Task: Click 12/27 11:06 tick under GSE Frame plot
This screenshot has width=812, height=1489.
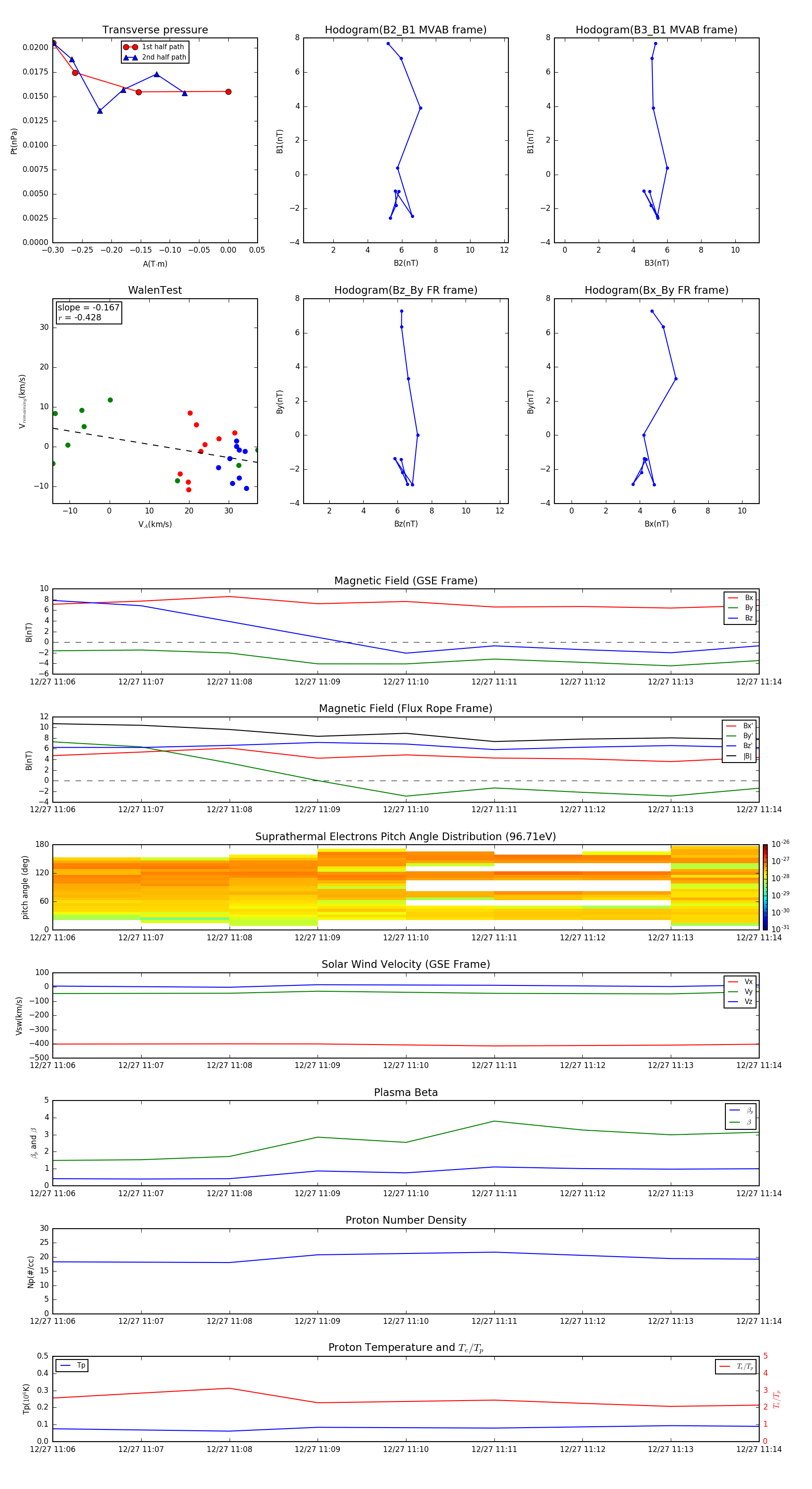Action: click(53, 682)
